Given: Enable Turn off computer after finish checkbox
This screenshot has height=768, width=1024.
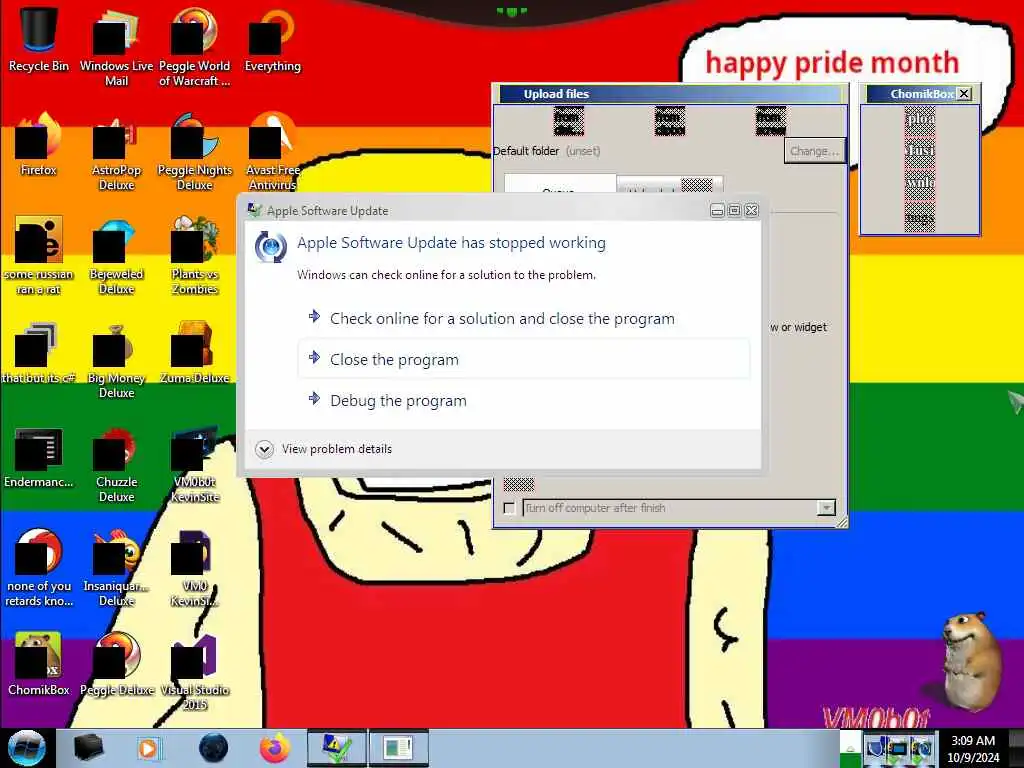Looking at the screenshot, I should pos(509,508).
